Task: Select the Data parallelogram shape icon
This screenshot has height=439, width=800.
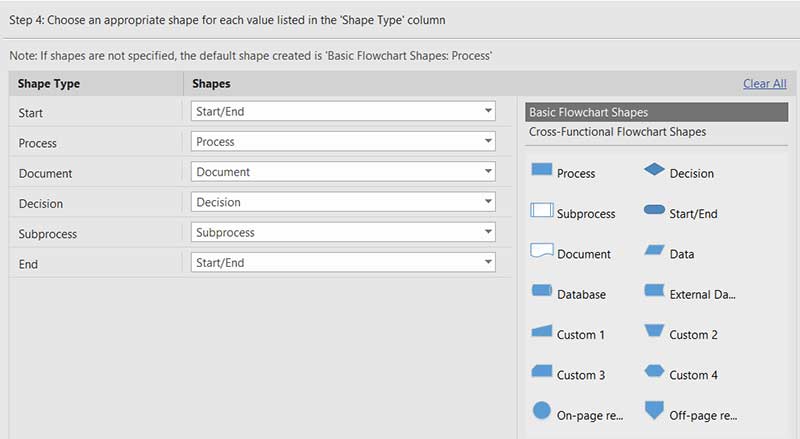Action: click(654, 252)
